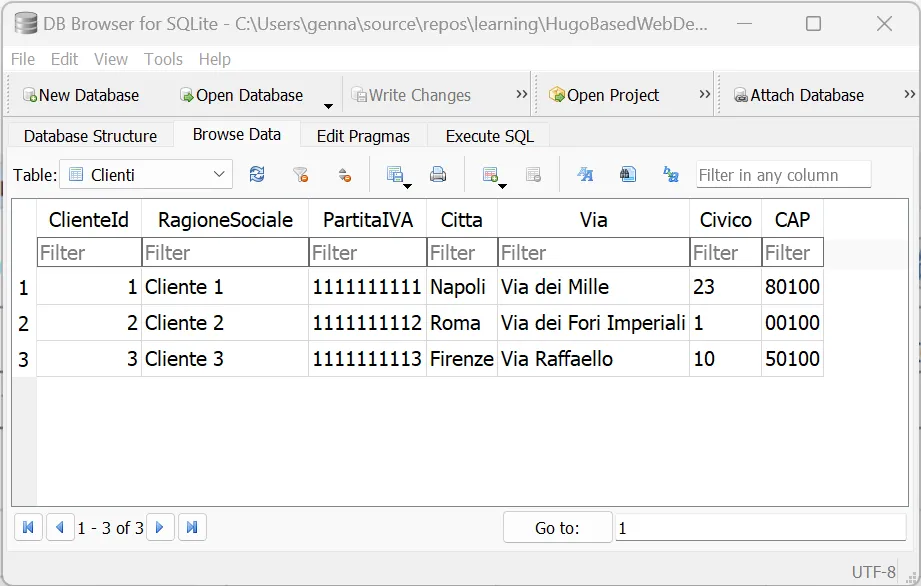Select the cell 'Napoli'
921x586 pixels.
(462, 287)
